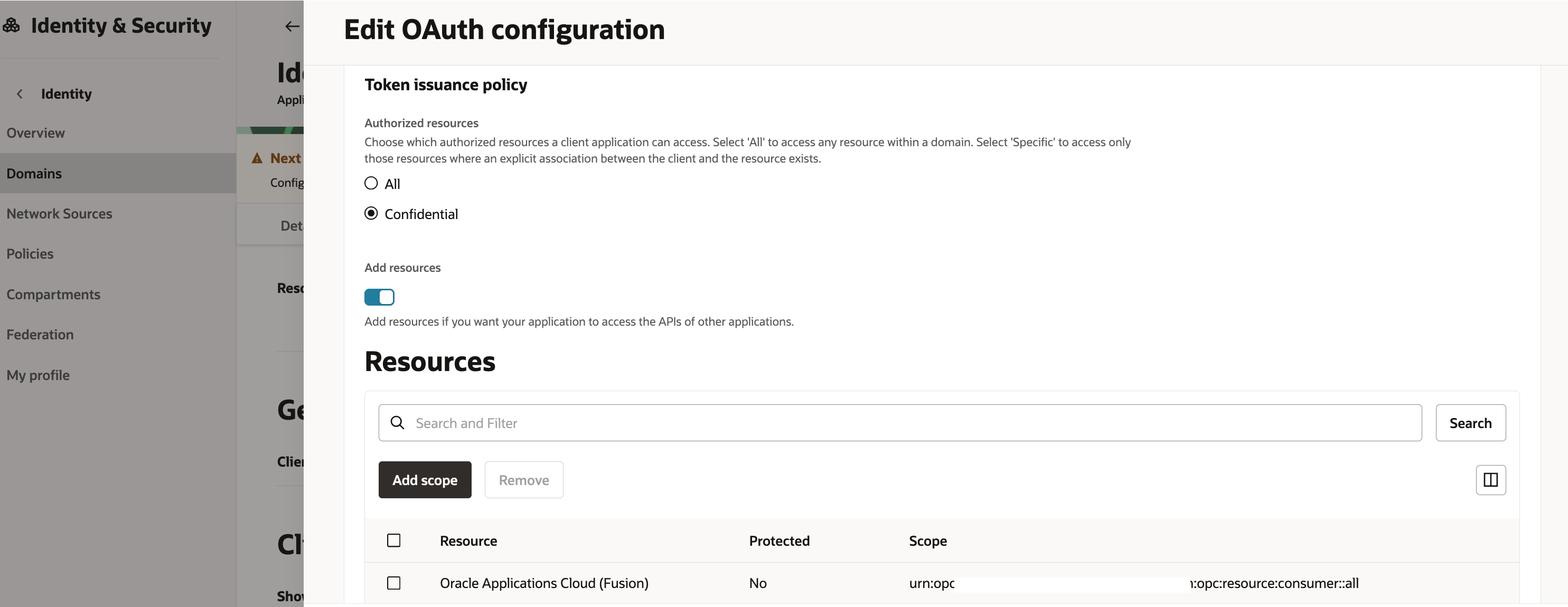1568x607 pixels.
Task: Check the select-all checkbox in the table header
Action: (394, 539)
